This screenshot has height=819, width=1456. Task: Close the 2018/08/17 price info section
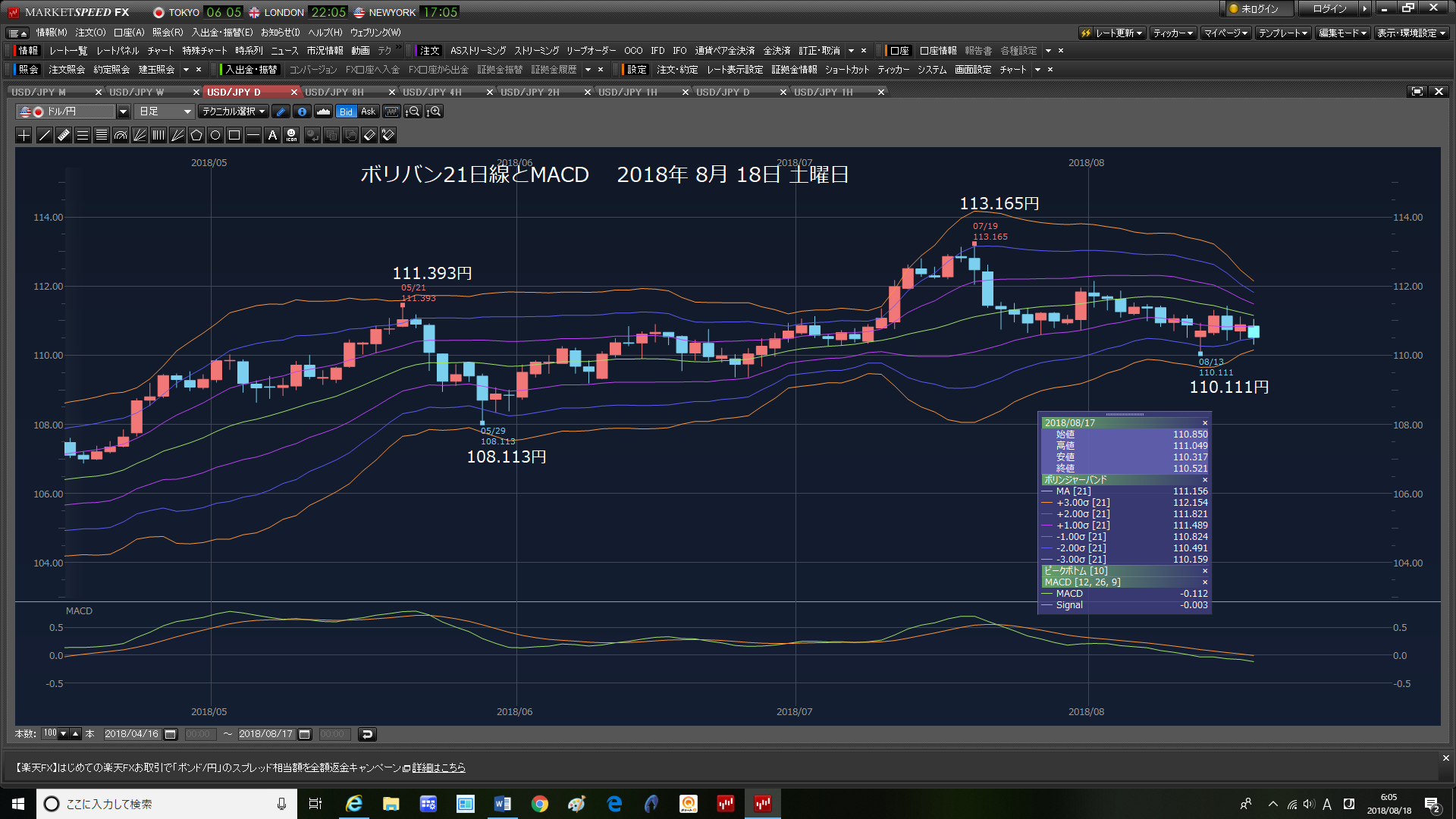pyautogui.click(x=1204, y=423)
